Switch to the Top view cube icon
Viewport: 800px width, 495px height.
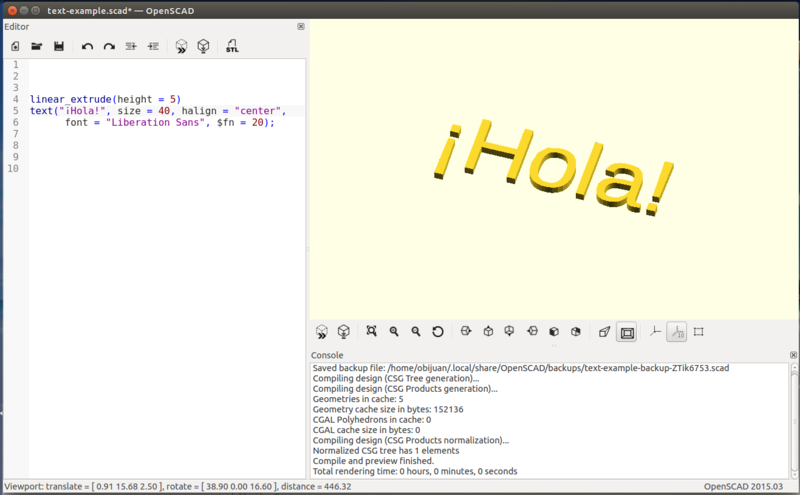point(488,331)
